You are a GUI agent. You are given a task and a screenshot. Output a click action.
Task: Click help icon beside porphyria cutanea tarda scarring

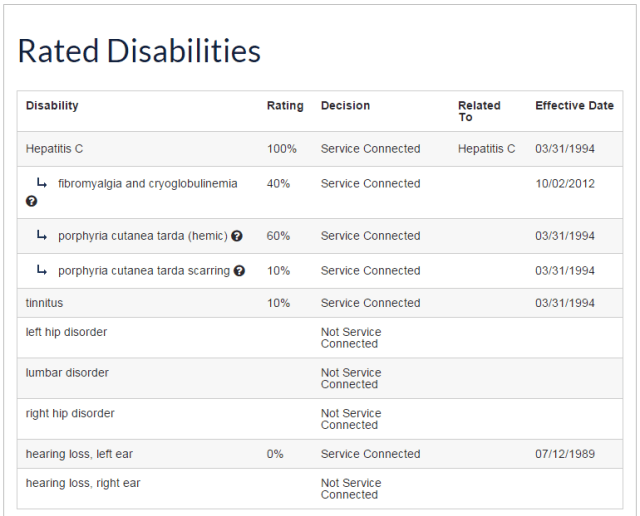tap(239, 271)
